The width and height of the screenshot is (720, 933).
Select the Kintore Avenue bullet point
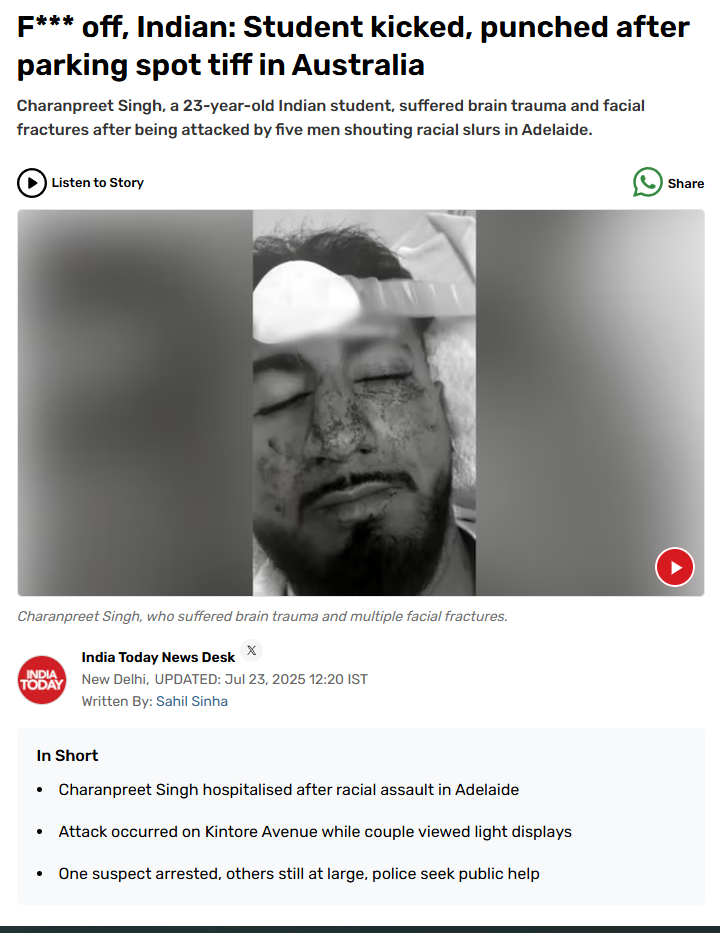[315, 832]
